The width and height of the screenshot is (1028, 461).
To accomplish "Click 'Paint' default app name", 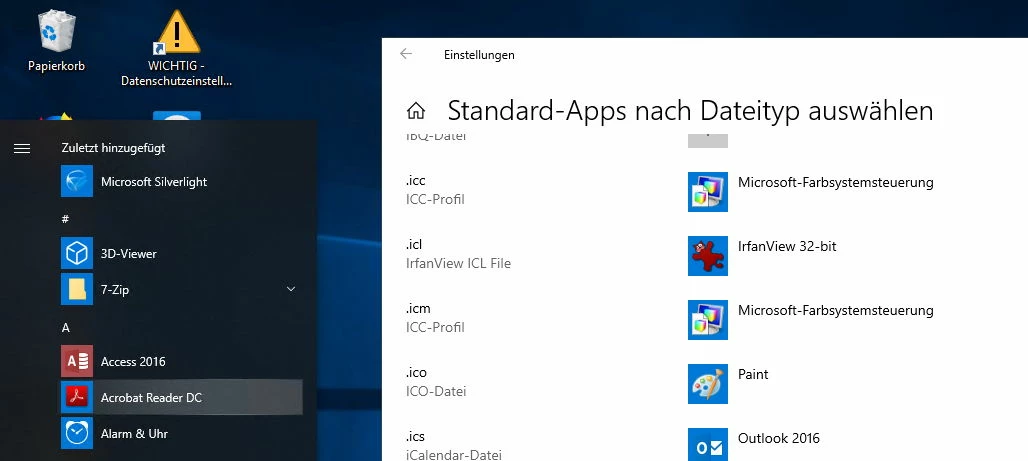I will coord(753,374).
